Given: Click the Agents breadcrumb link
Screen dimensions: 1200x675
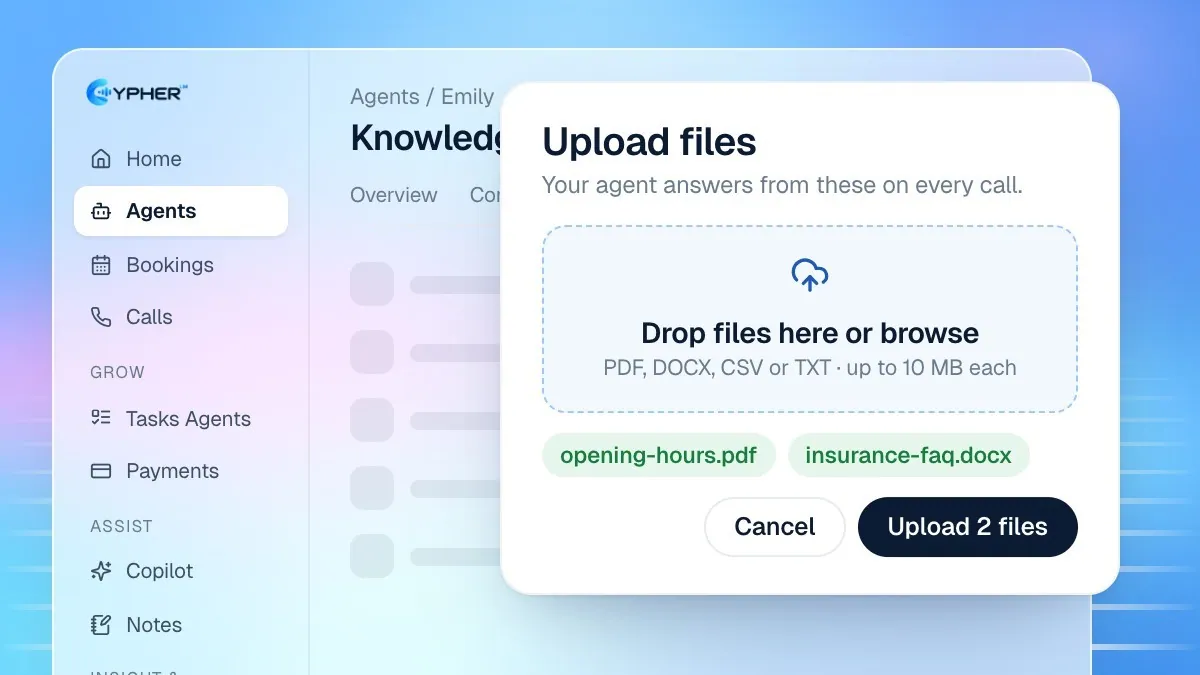Looking at the screenshot, I should coord(385,97).
